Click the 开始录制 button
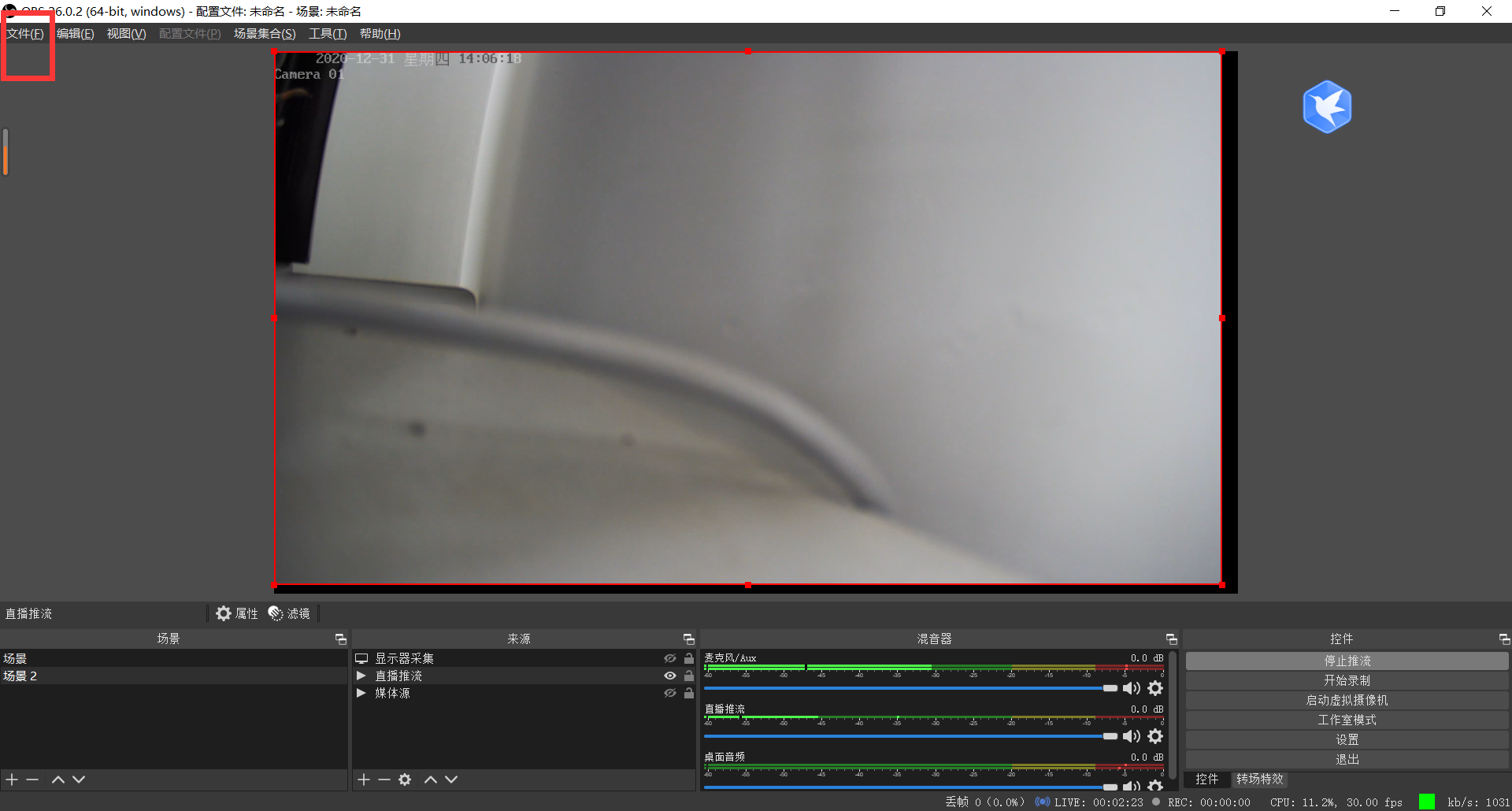The height and width of the screenshot is (811, 1512). tap(1347, 680)
